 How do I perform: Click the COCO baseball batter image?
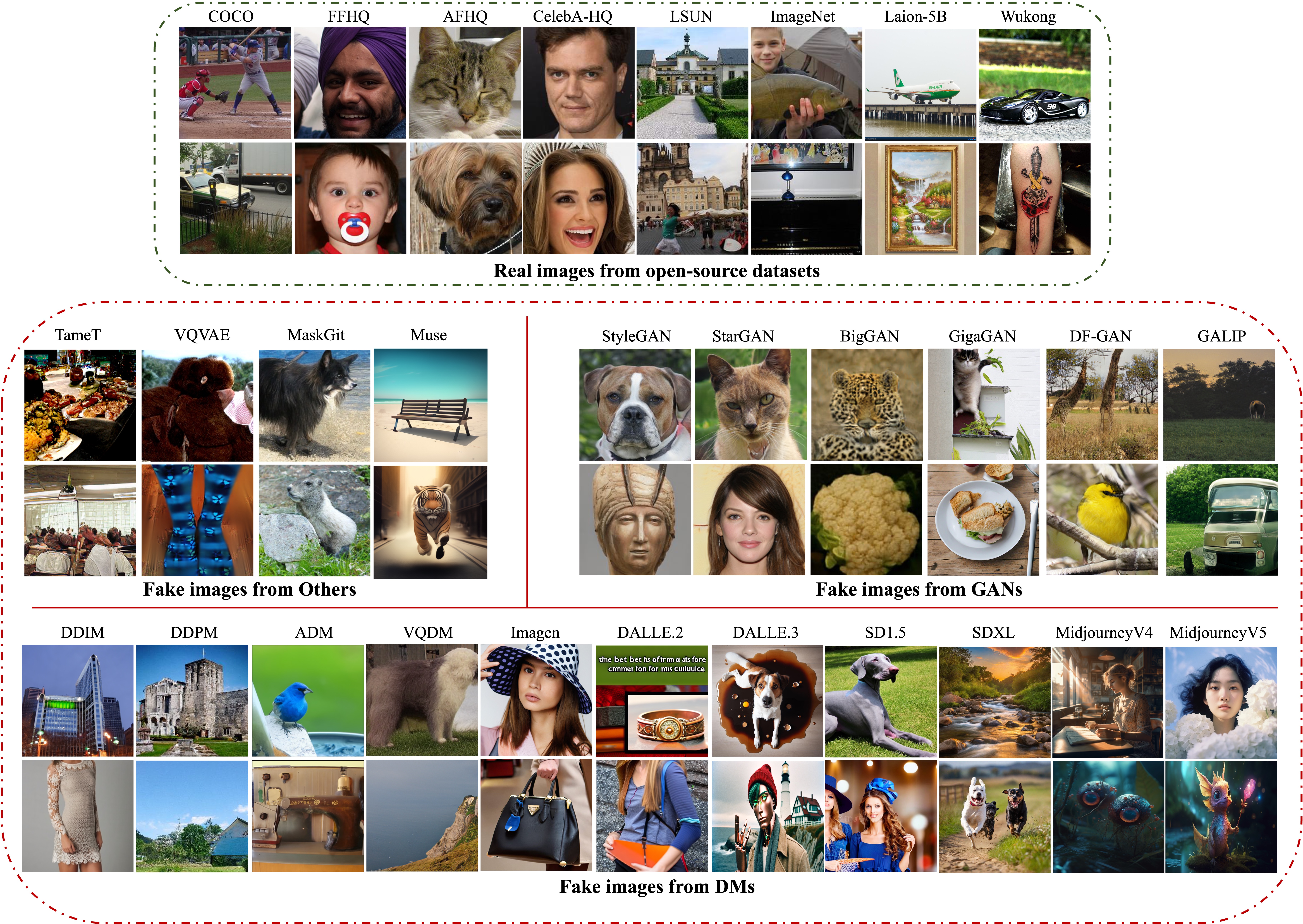pos(235,83)
